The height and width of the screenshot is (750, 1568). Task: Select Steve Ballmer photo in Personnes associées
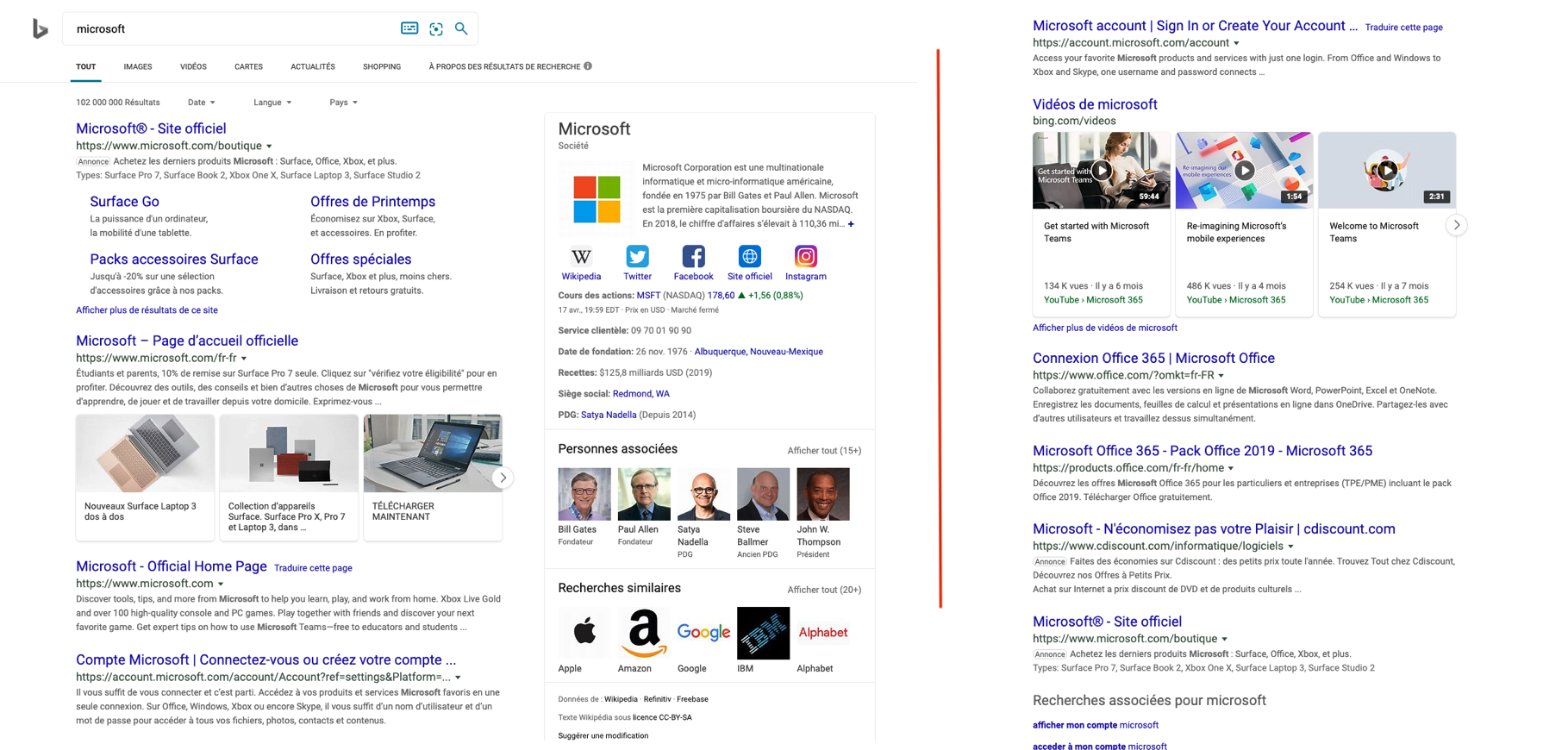(763, 494)
